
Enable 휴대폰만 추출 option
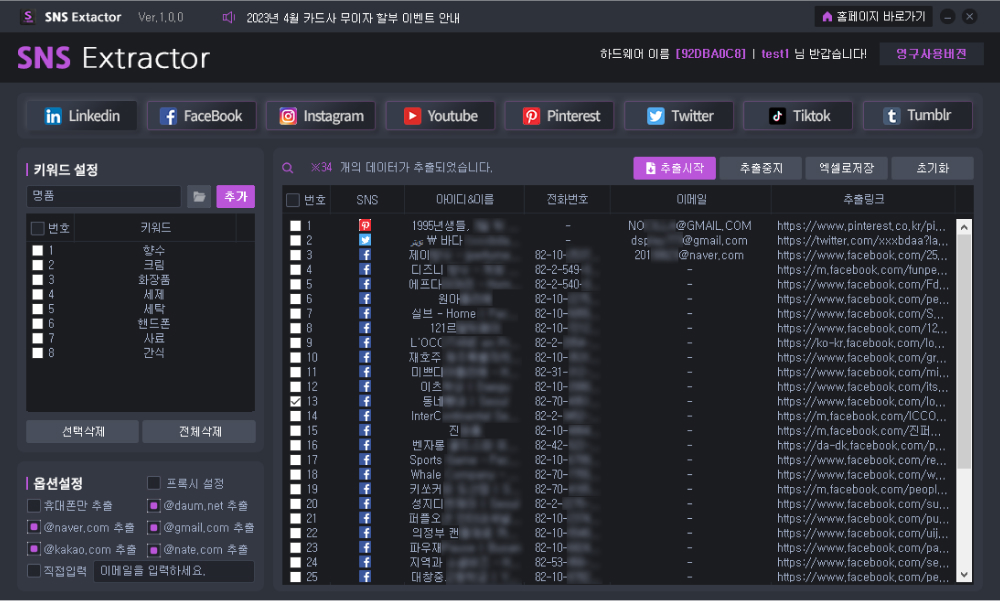point(34,505)
